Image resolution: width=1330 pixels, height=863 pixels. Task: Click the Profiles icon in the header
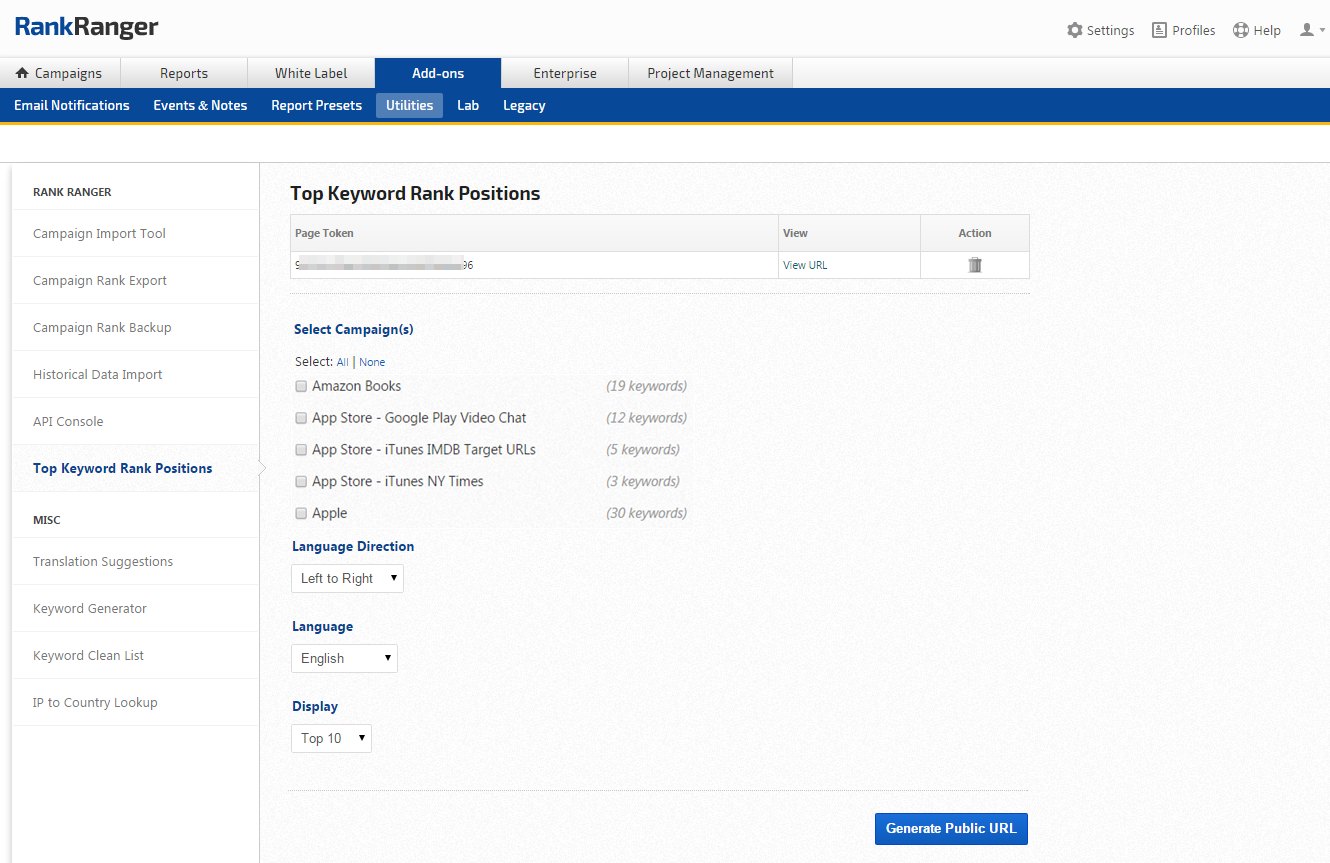click(x=1159, y=30)
